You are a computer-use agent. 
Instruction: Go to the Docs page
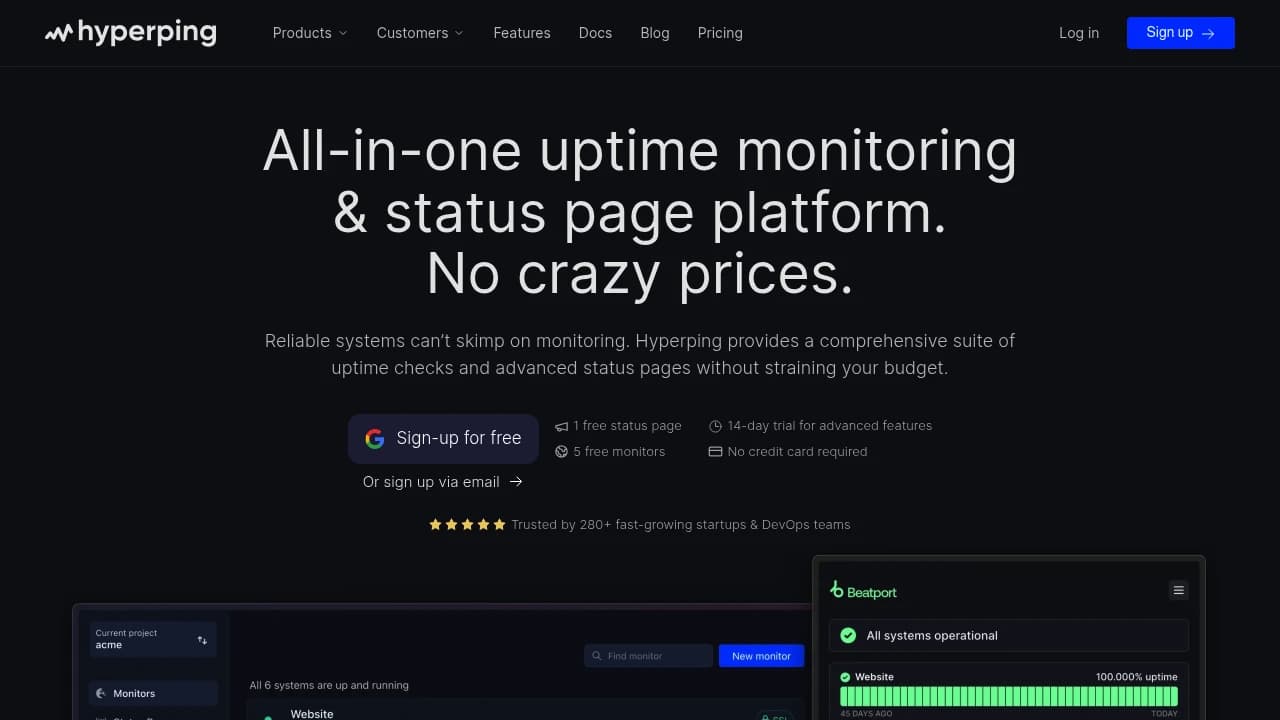click(595, 33)
